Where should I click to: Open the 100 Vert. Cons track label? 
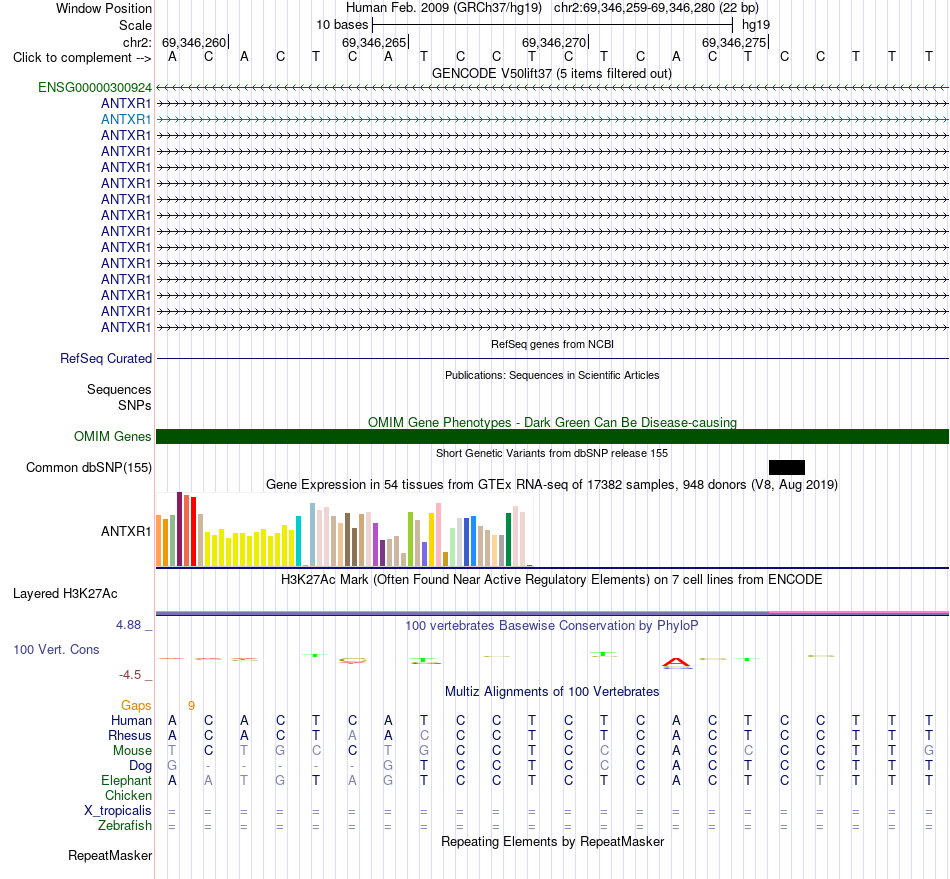(x=56, y=649)
